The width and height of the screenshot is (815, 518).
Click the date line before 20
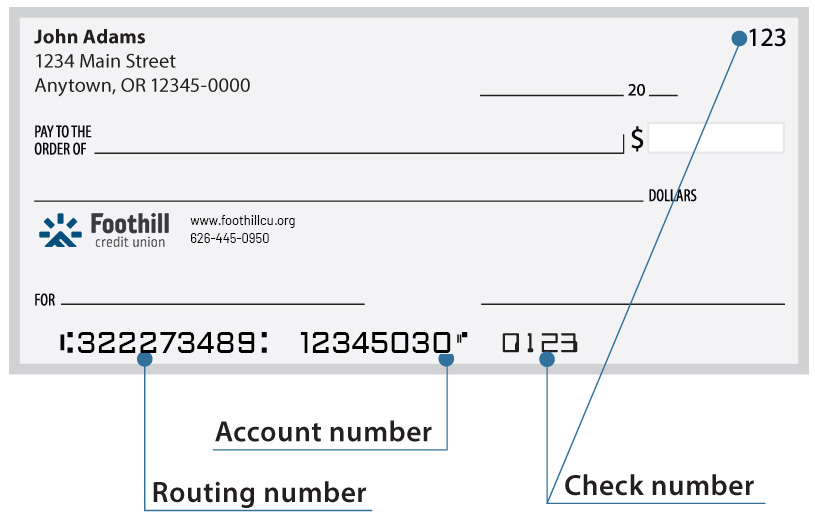tap(551, 95)
